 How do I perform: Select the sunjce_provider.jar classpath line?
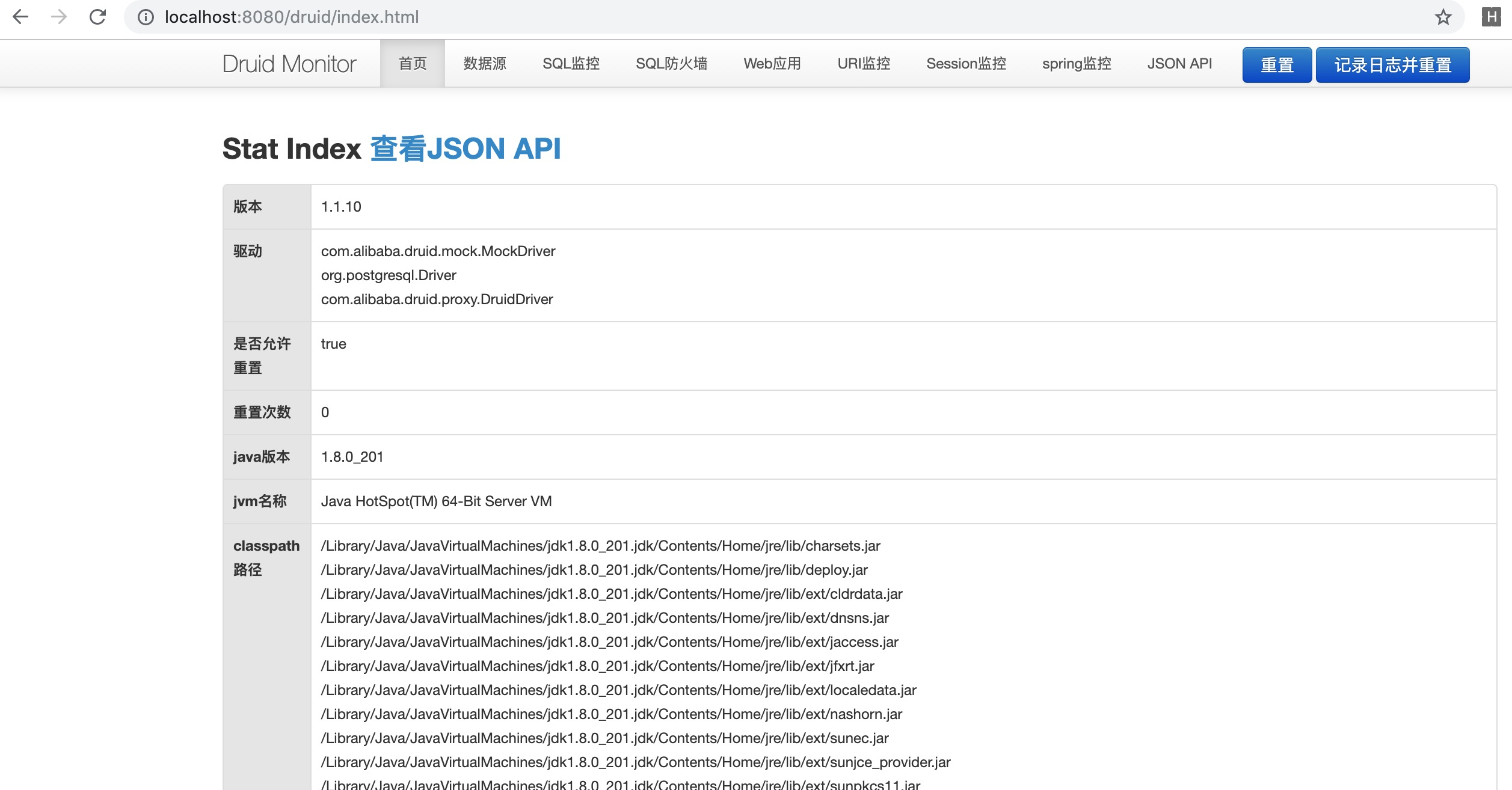[636, 762]
